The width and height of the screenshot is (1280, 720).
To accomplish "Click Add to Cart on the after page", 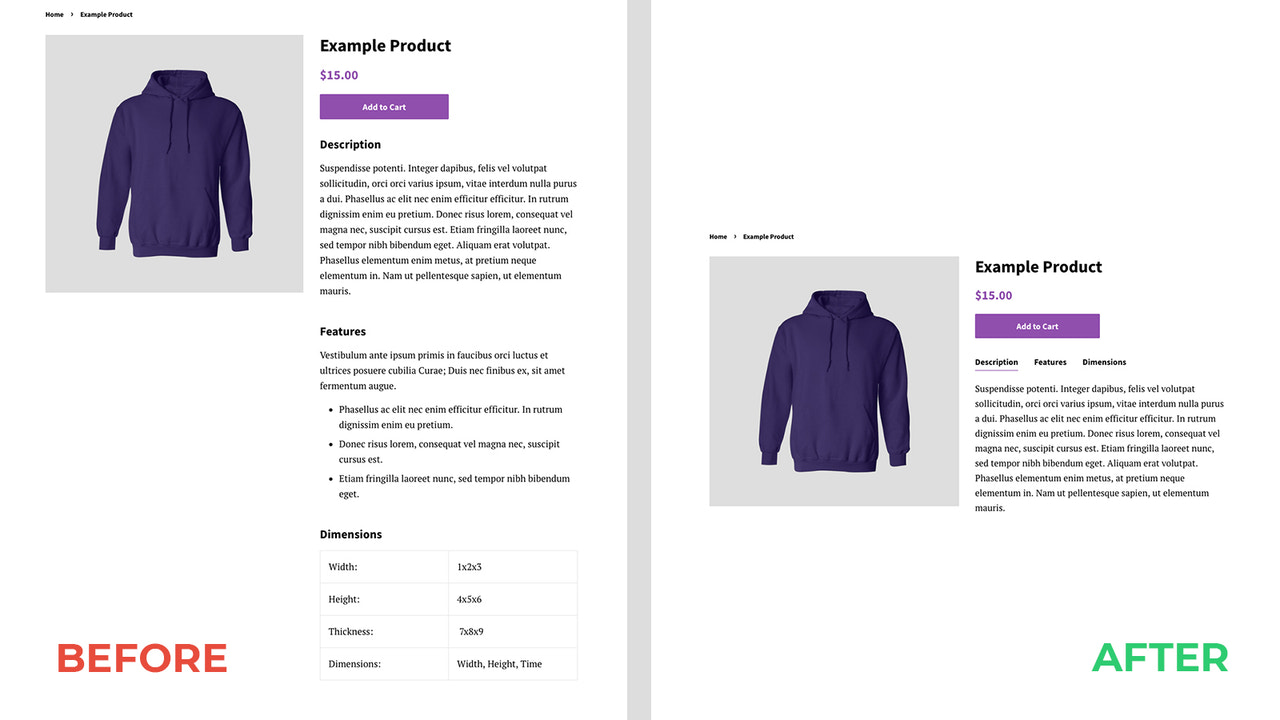I will pyautogui.click(x=1037, y=325).
